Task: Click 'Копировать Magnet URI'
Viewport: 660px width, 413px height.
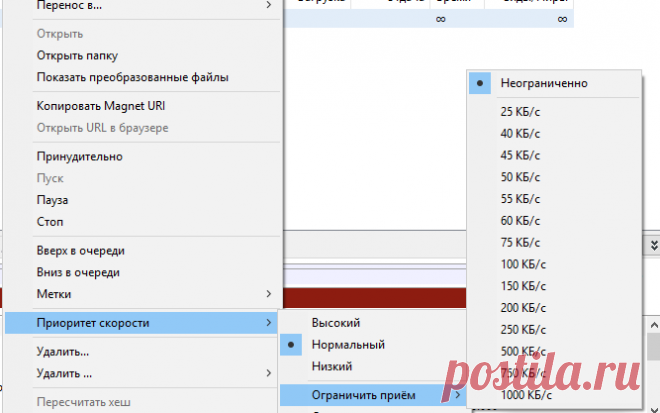Action: 143,106
